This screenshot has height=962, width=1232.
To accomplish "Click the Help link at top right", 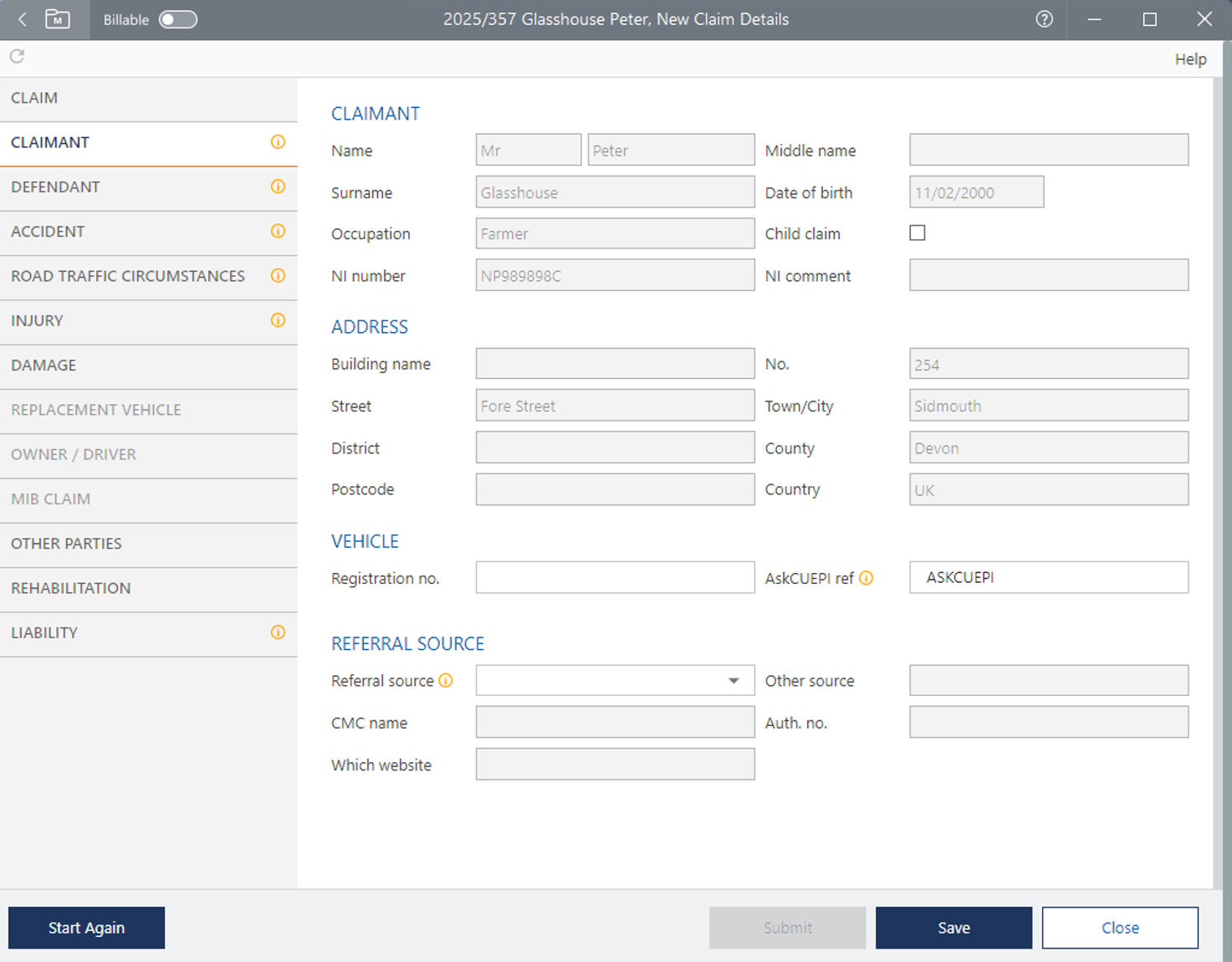I will click(1190, 59).
